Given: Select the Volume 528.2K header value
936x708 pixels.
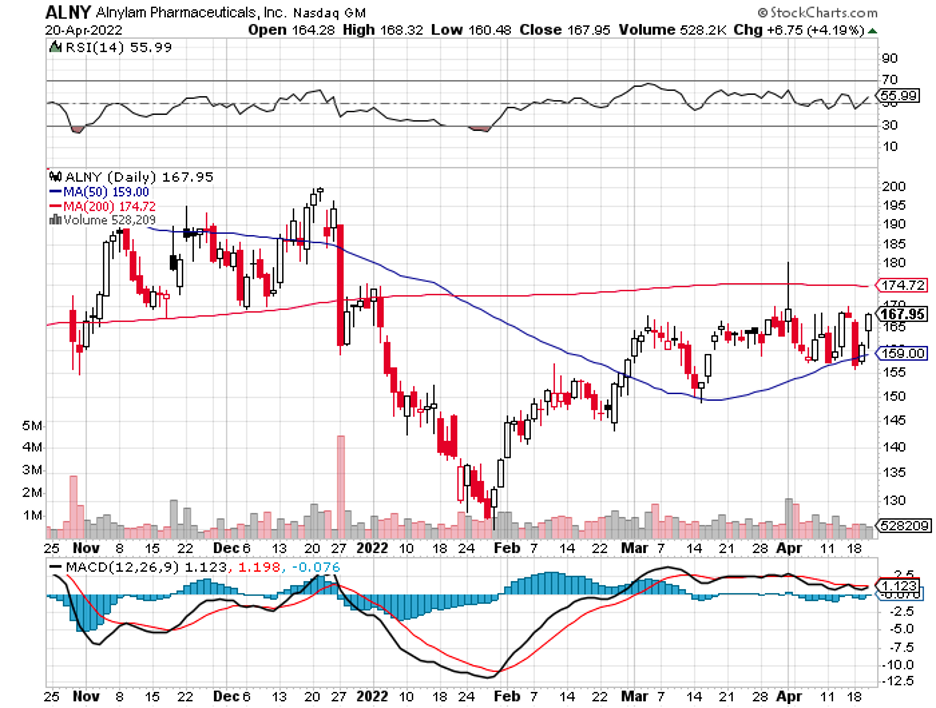Looking at the screenshot, I should coord(672,30).
